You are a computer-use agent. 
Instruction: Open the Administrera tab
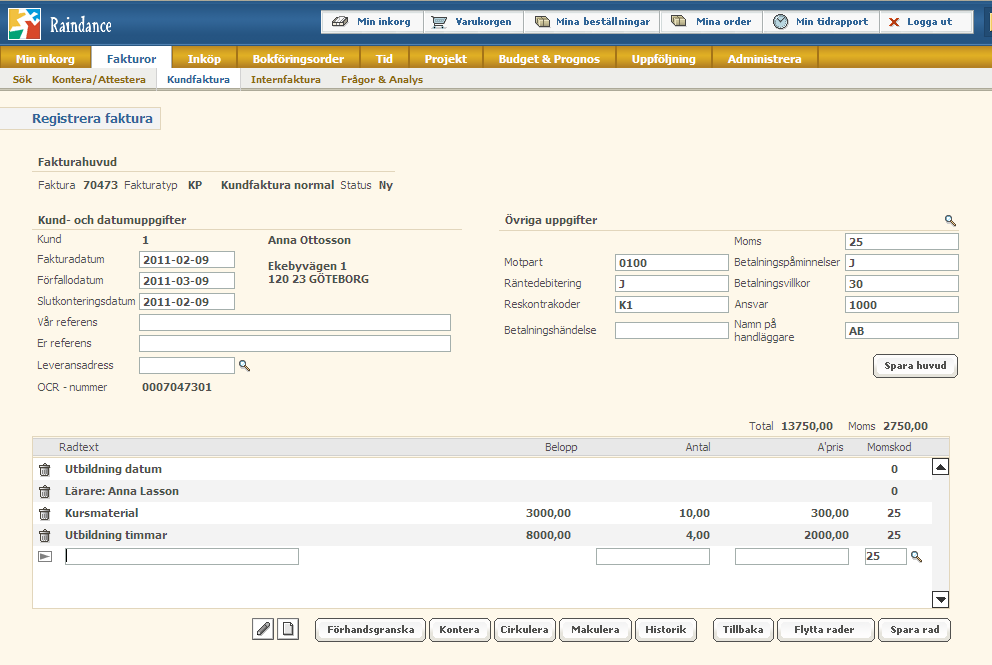[x=764, y=59]
